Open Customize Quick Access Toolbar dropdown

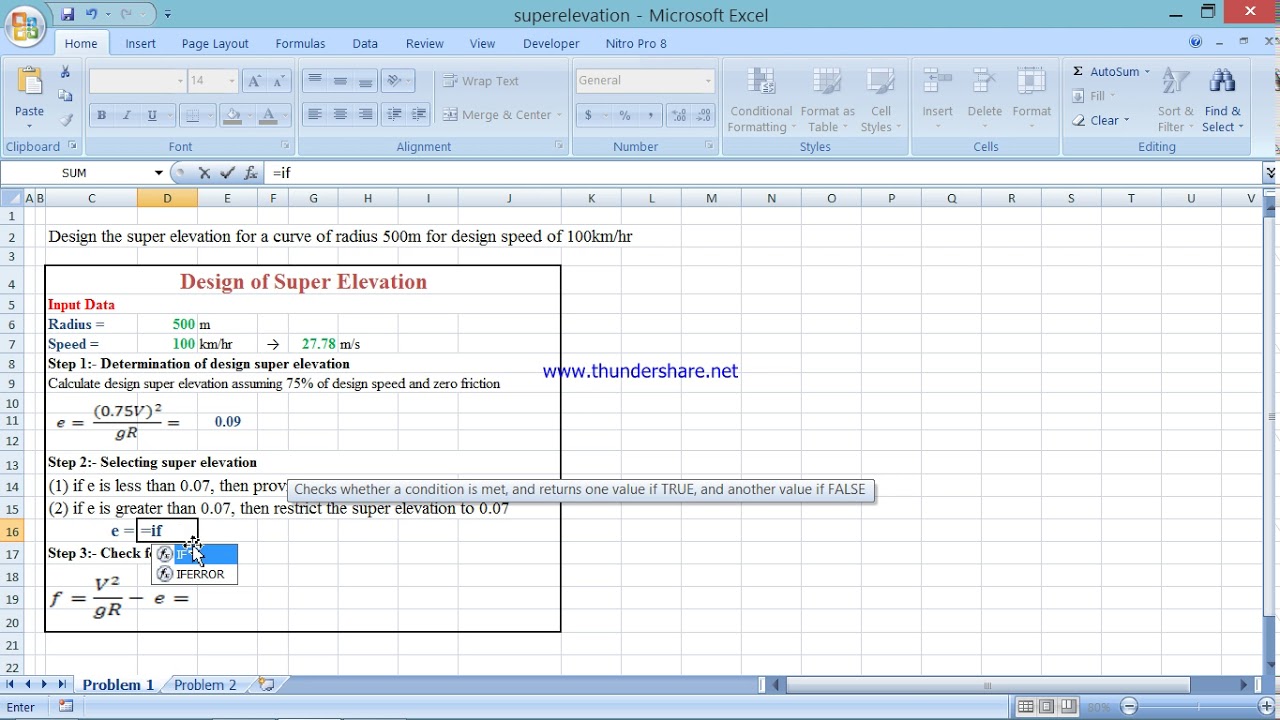point(167,14)
